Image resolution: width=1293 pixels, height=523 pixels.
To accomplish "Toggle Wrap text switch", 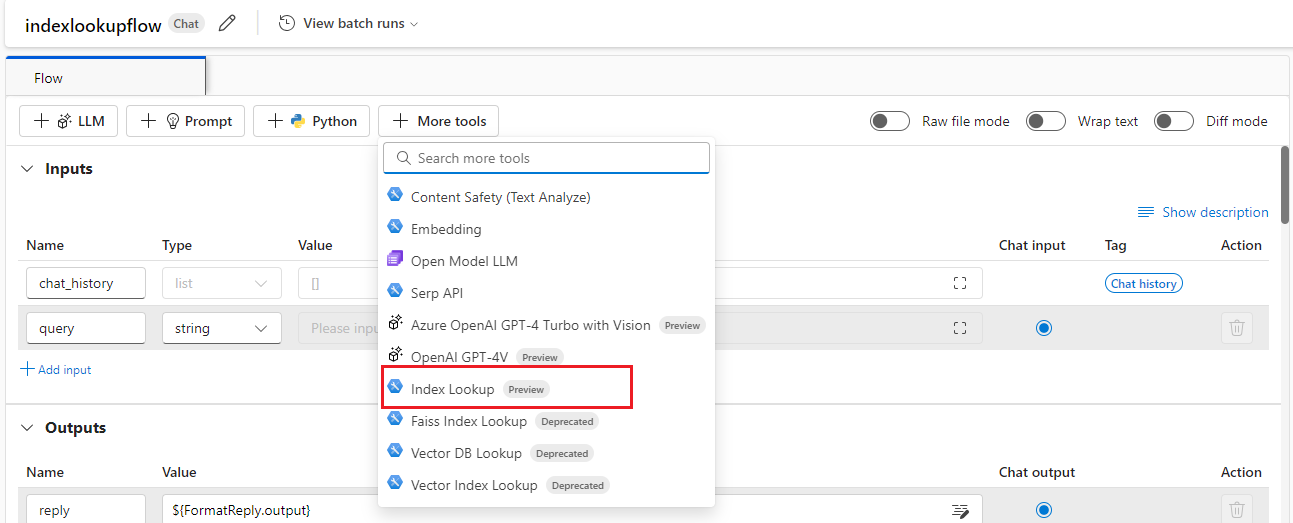I will click(x=1046, y=121).
